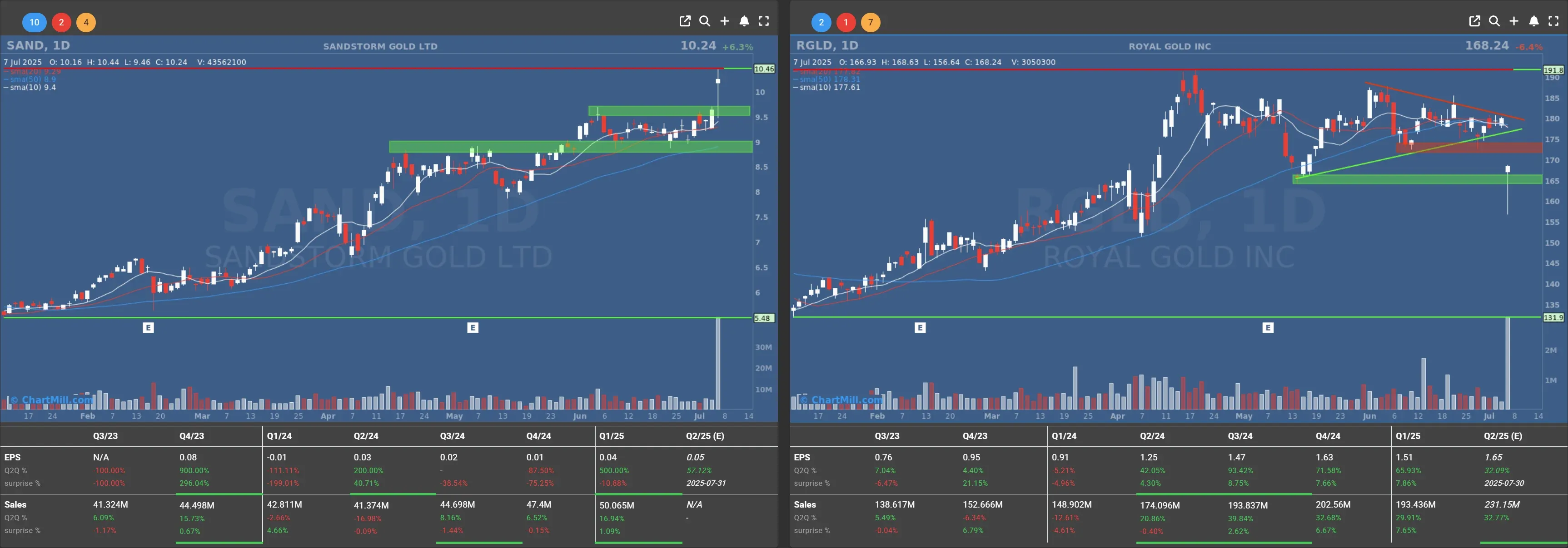Click SAND Q1/25 sales value 50.065M

pos(617,505)
